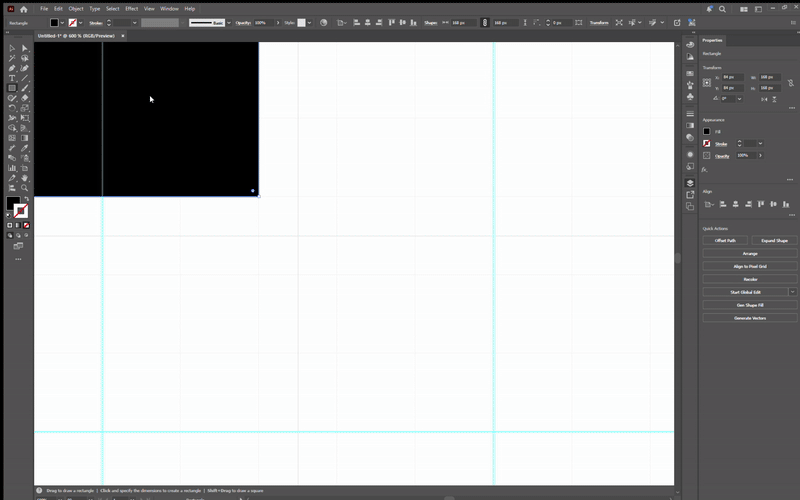Image resolution: width=800 pixels, height=500 pixels.
Task: Toggle Flip Horizontal in Transform section
Action: pyautogui.click(x=764, y=99)
